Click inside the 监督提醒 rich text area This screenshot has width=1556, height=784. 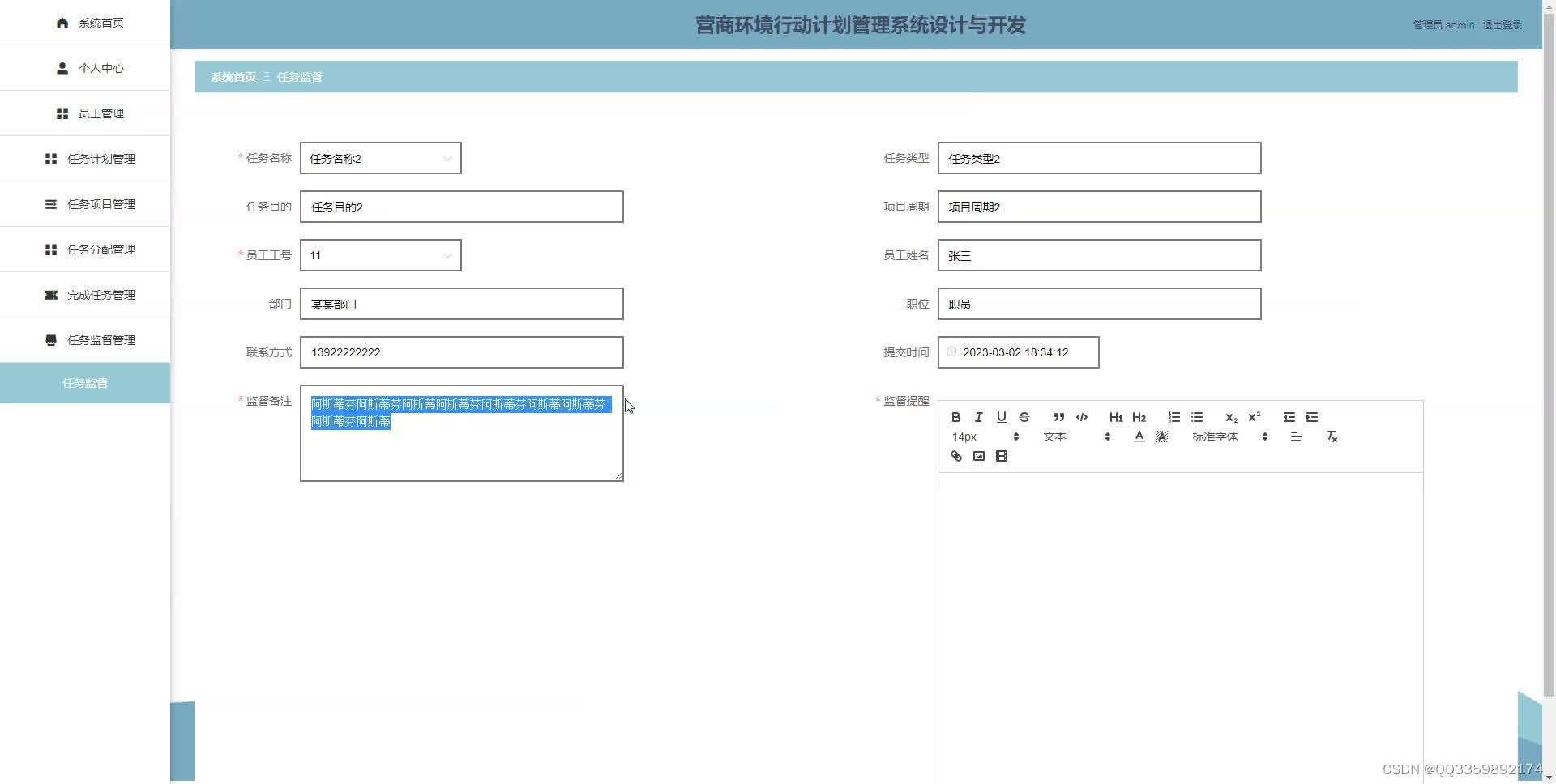point(1180,628)
